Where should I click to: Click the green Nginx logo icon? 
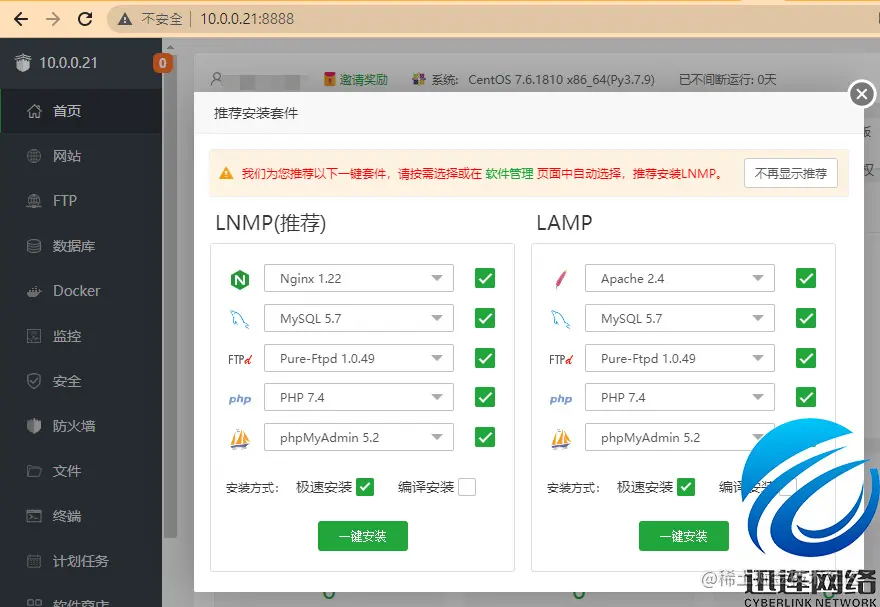(x=240, y=279)
